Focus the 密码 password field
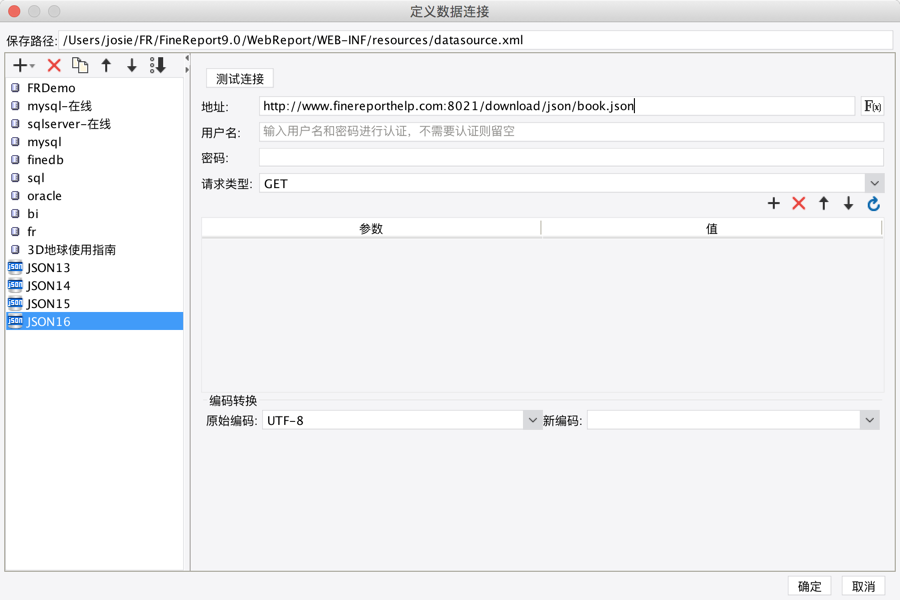 point(571,157)
